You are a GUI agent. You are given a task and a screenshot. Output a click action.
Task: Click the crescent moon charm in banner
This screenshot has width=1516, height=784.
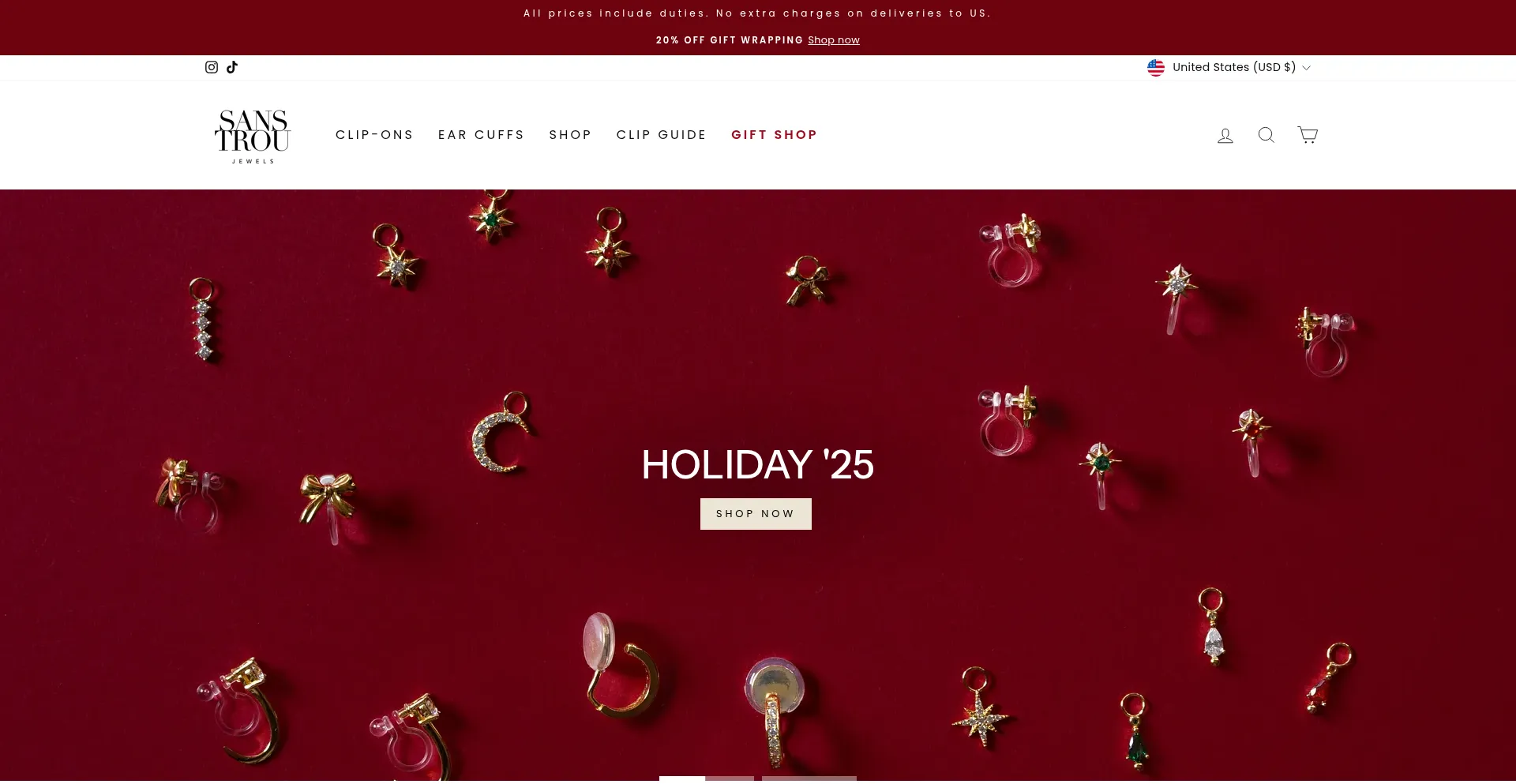tap(501, 433)
